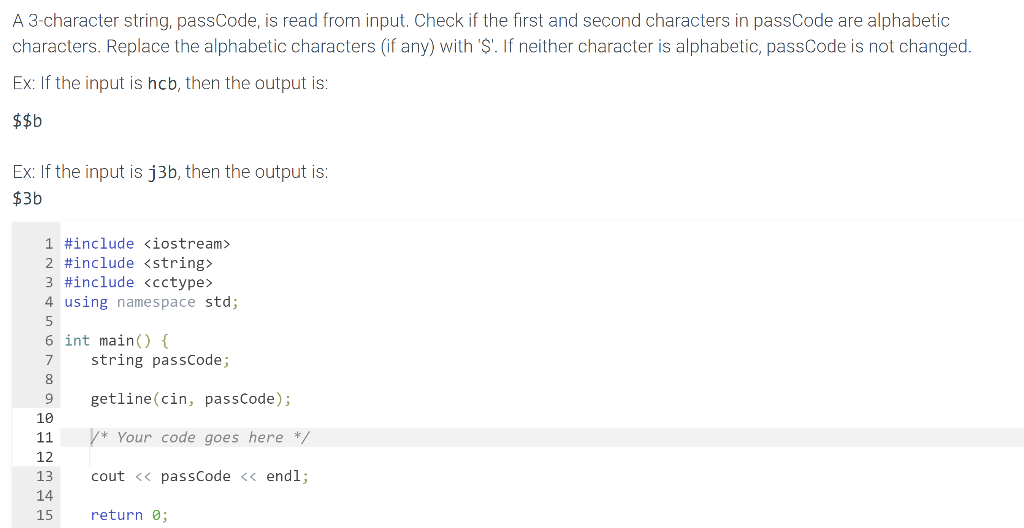The height and width of the screenshot is (528, 1024).
Task: Click the 'return 0;' statement
Action: pos(129,515)
